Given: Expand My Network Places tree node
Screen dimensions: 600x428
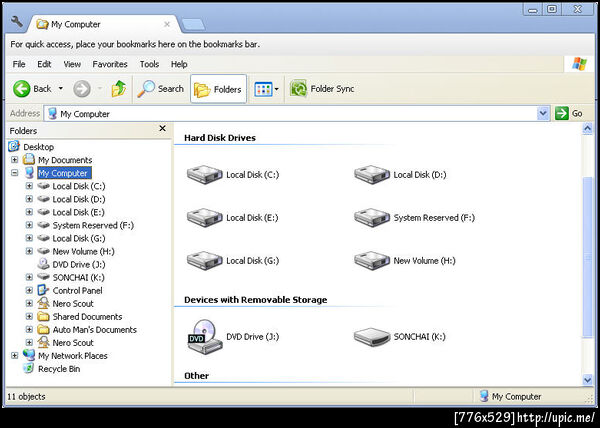Looking at the screenshot, I should [15, 355].
